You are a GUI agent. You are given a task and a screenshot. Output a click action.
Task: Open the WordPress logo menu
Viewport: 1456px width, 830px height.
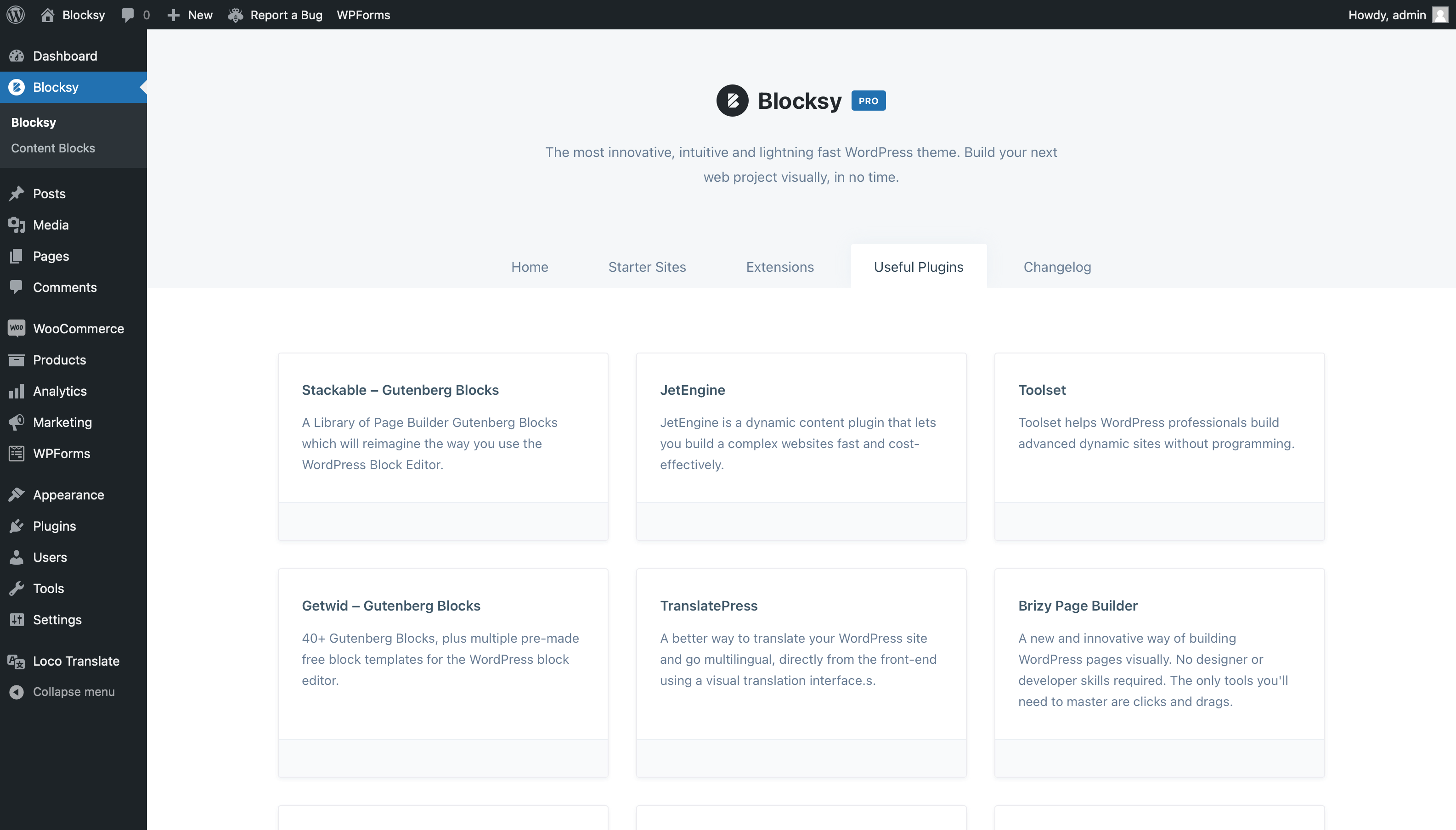coord(16,15)
